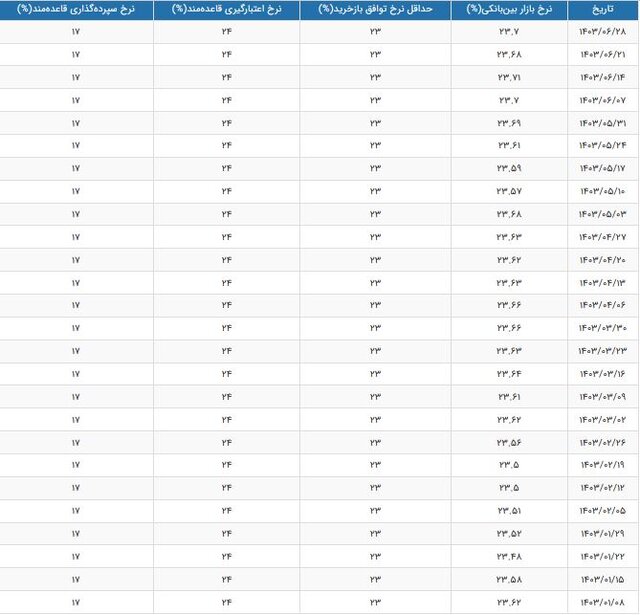
Task: Click the interbank rate value 23.48
Action: (509, 557)
